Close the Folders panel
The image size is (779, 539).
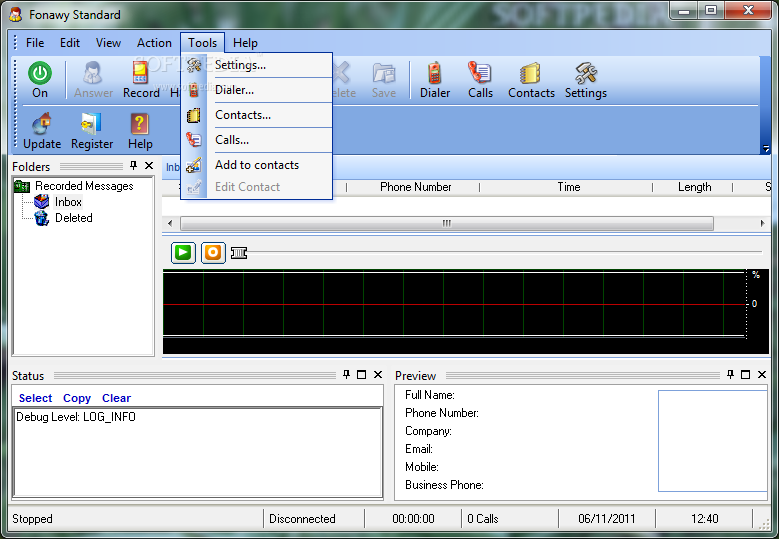click(x=149, y=165)
